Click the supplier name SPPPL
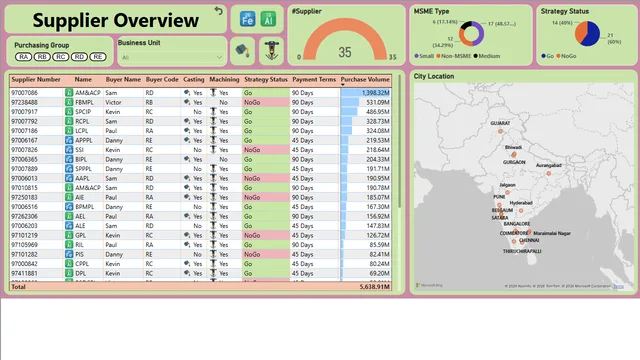Image resolution: width=640 pixels, height=360 pixels. click(83, 169)
